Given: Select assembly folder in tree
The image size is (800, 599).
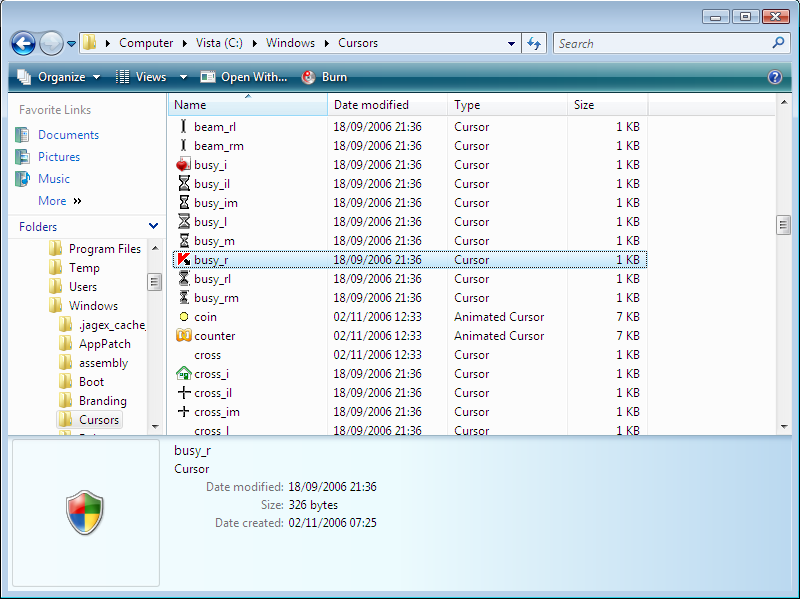Looking at the screenshot, I should pyautogui.click(x=104, y=363).
